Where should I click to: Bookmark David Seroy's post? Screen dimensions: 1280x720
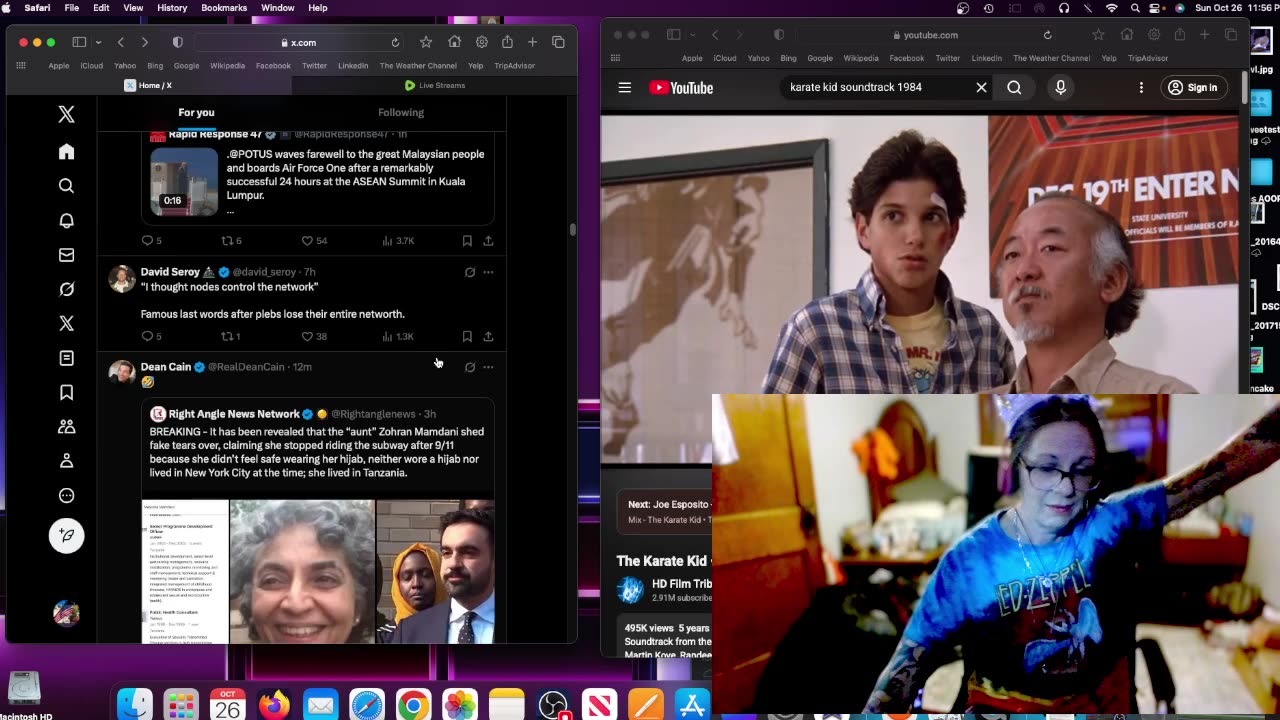[x=467, y=337]
